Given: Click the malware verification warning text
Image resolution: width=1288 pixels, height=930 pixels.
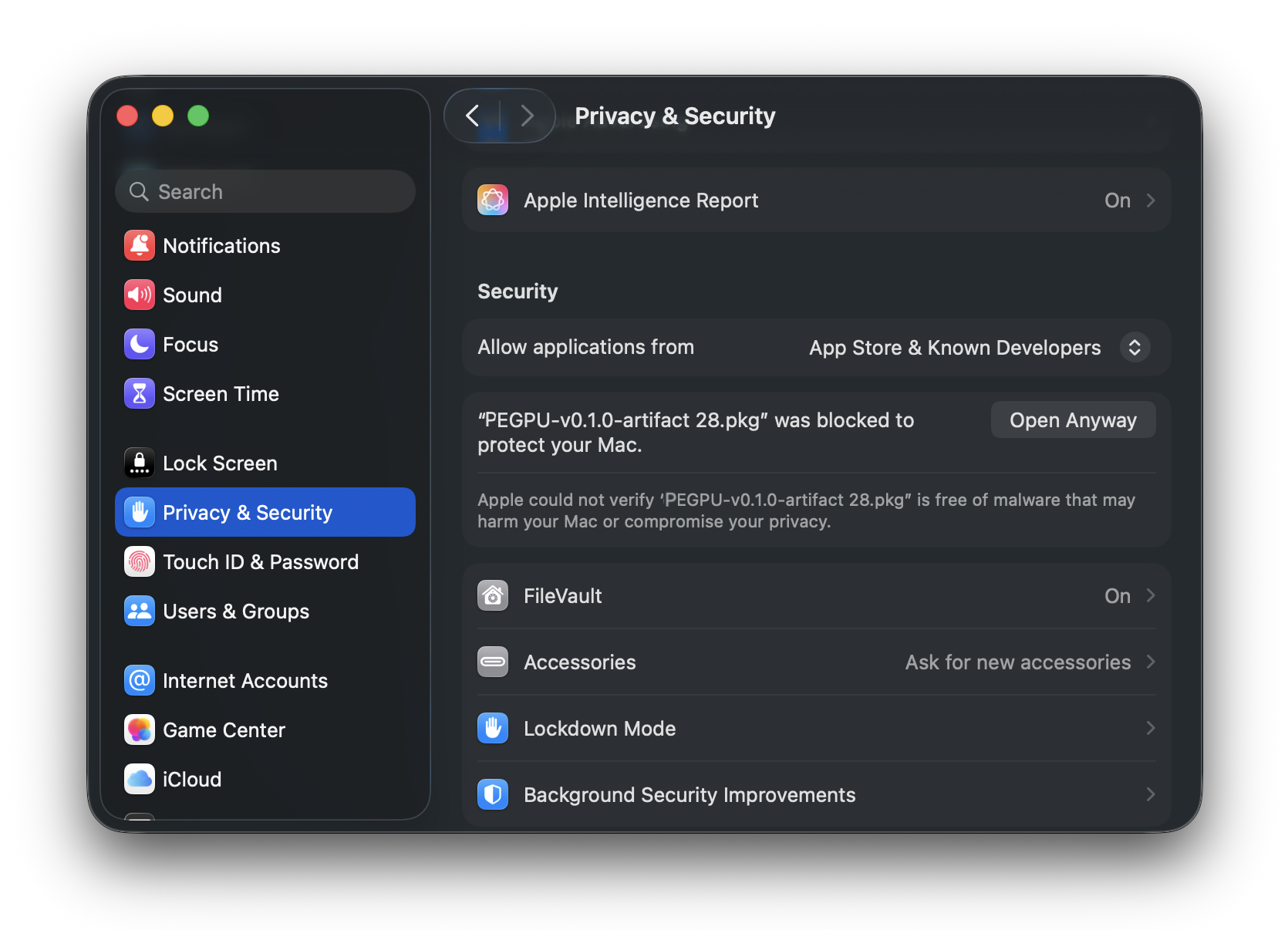Looking at the screenshot, I should click(x=806, y=510).
